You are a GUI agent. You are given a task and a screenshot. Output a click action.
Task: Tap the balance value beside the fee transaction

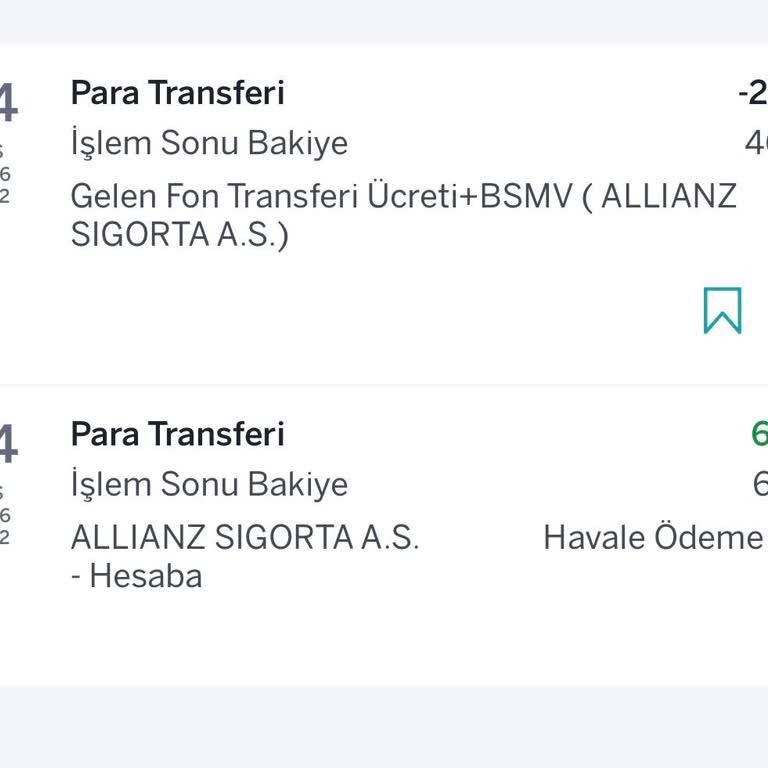point(756,144)
